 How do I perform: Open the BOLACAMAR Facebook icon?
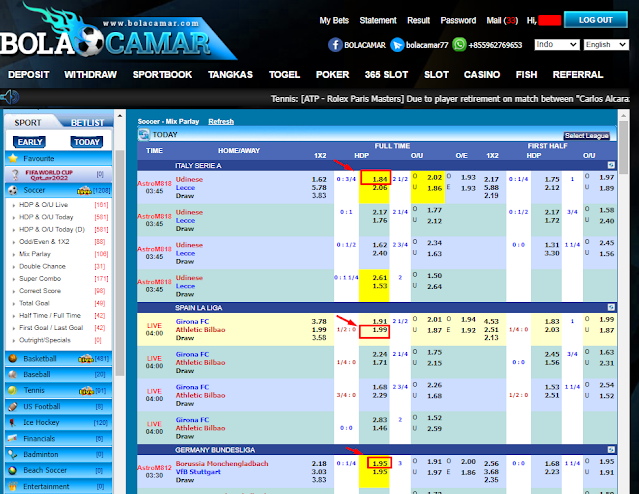[x=335, y=45]
